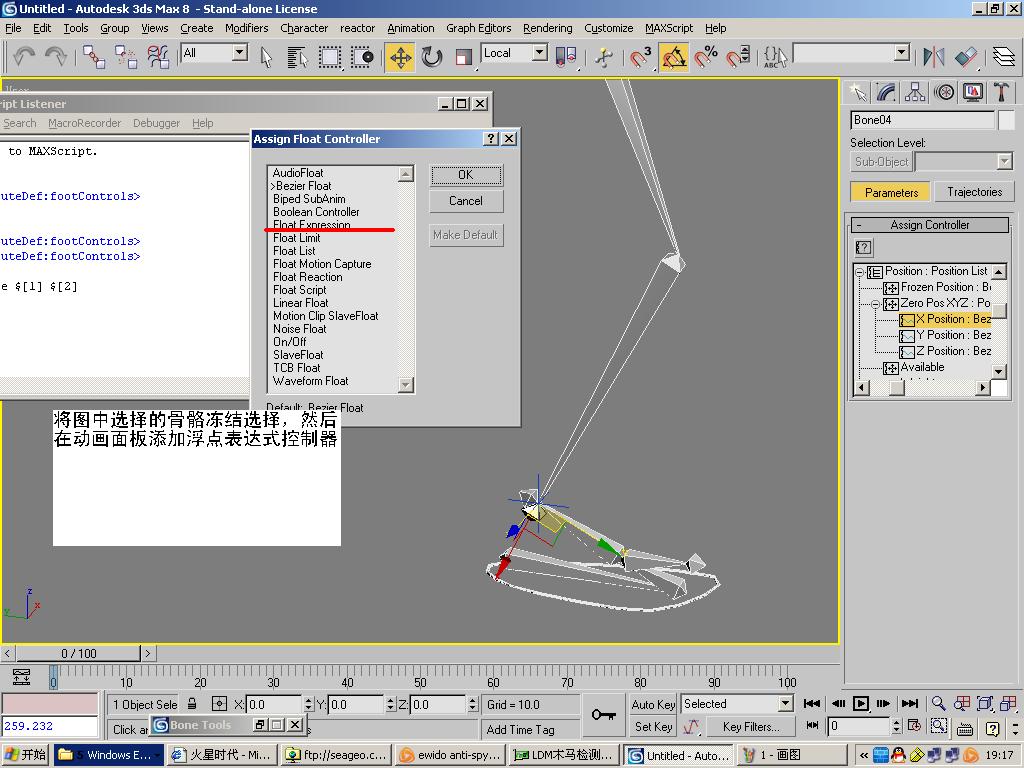
Task: Click the Align tool icon
Action: pos(967,57)
